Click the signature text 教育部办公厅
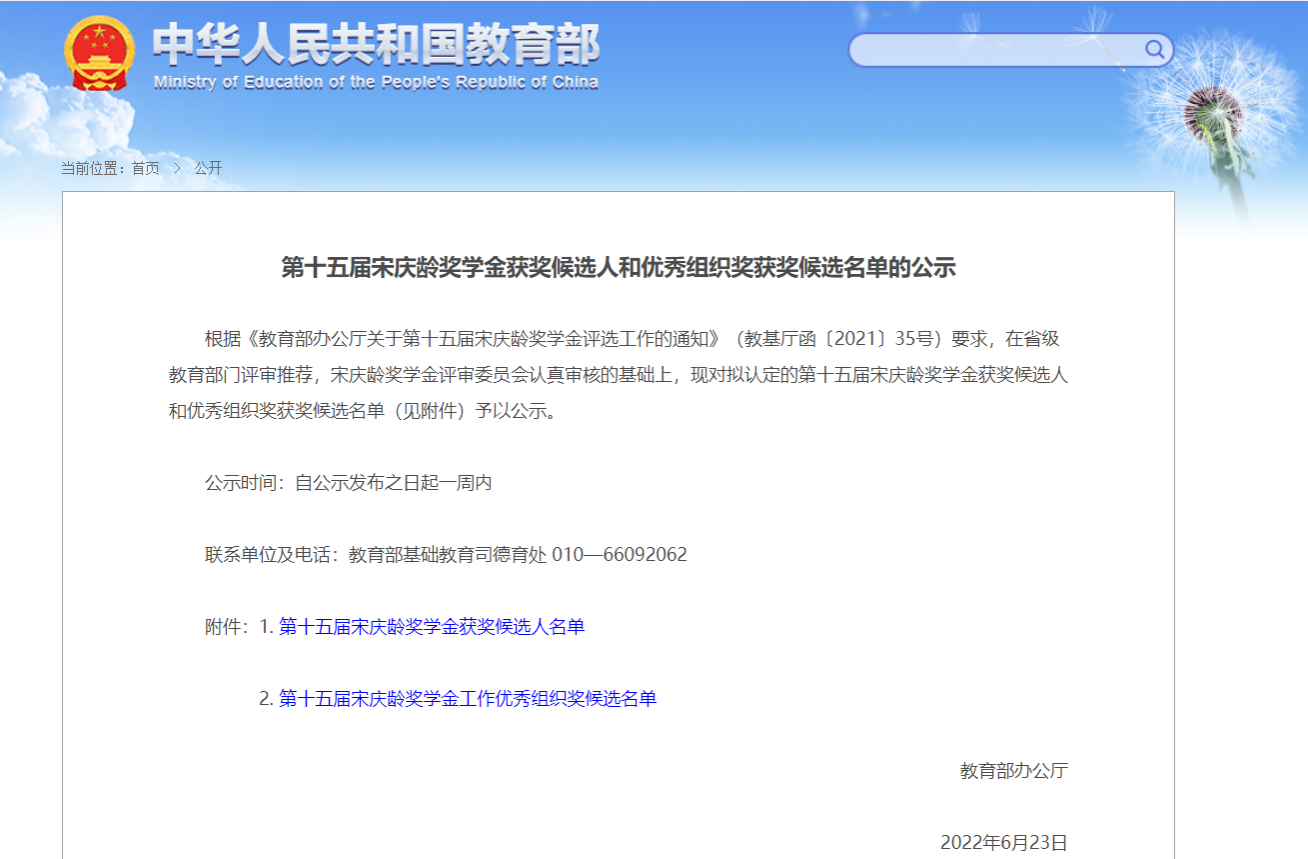Screen dimensions: 1308x859 1014,771
